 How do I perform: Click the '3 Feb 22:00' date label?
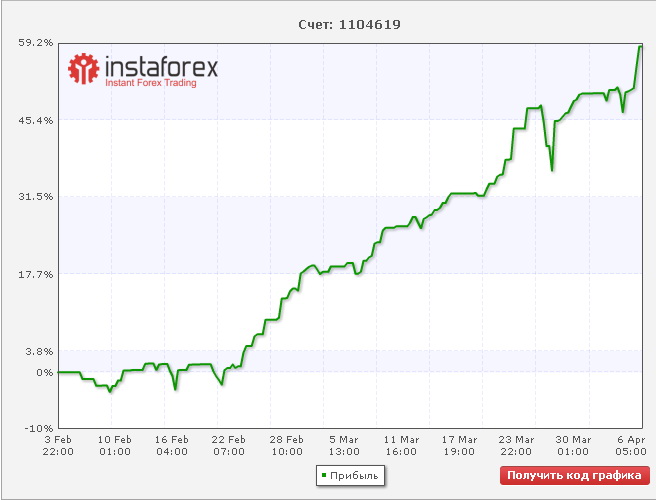pos(58,446)
